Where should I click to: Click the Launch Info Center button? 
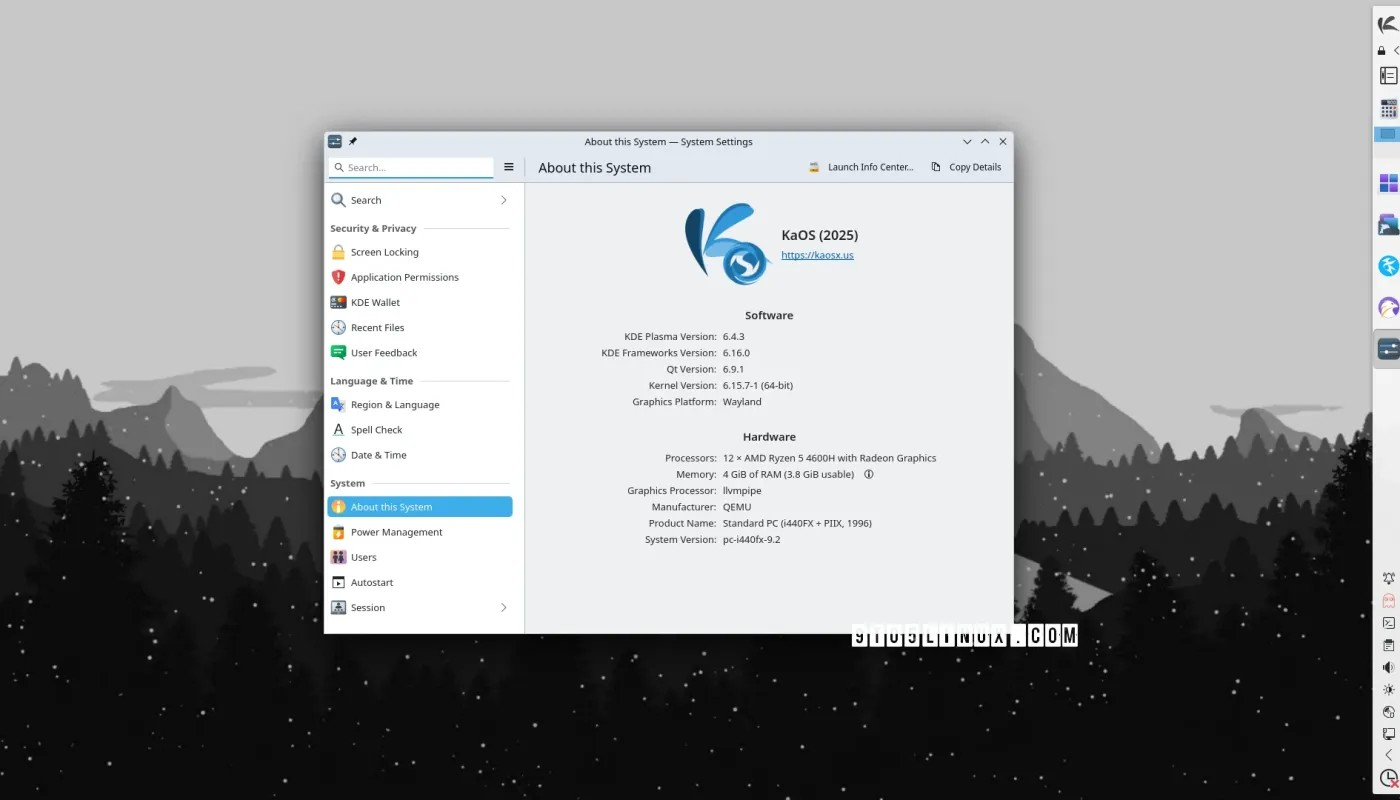862,167
